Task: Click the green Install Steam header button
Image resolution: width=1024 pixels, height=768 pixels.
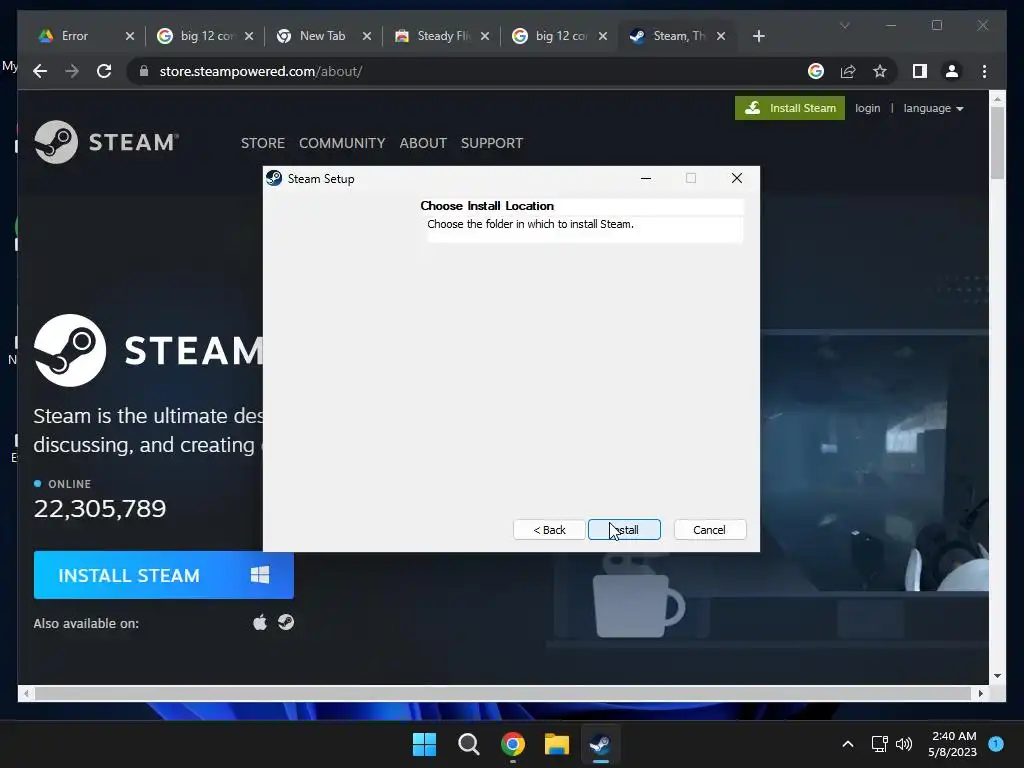Action: click(x=790, y=108)
